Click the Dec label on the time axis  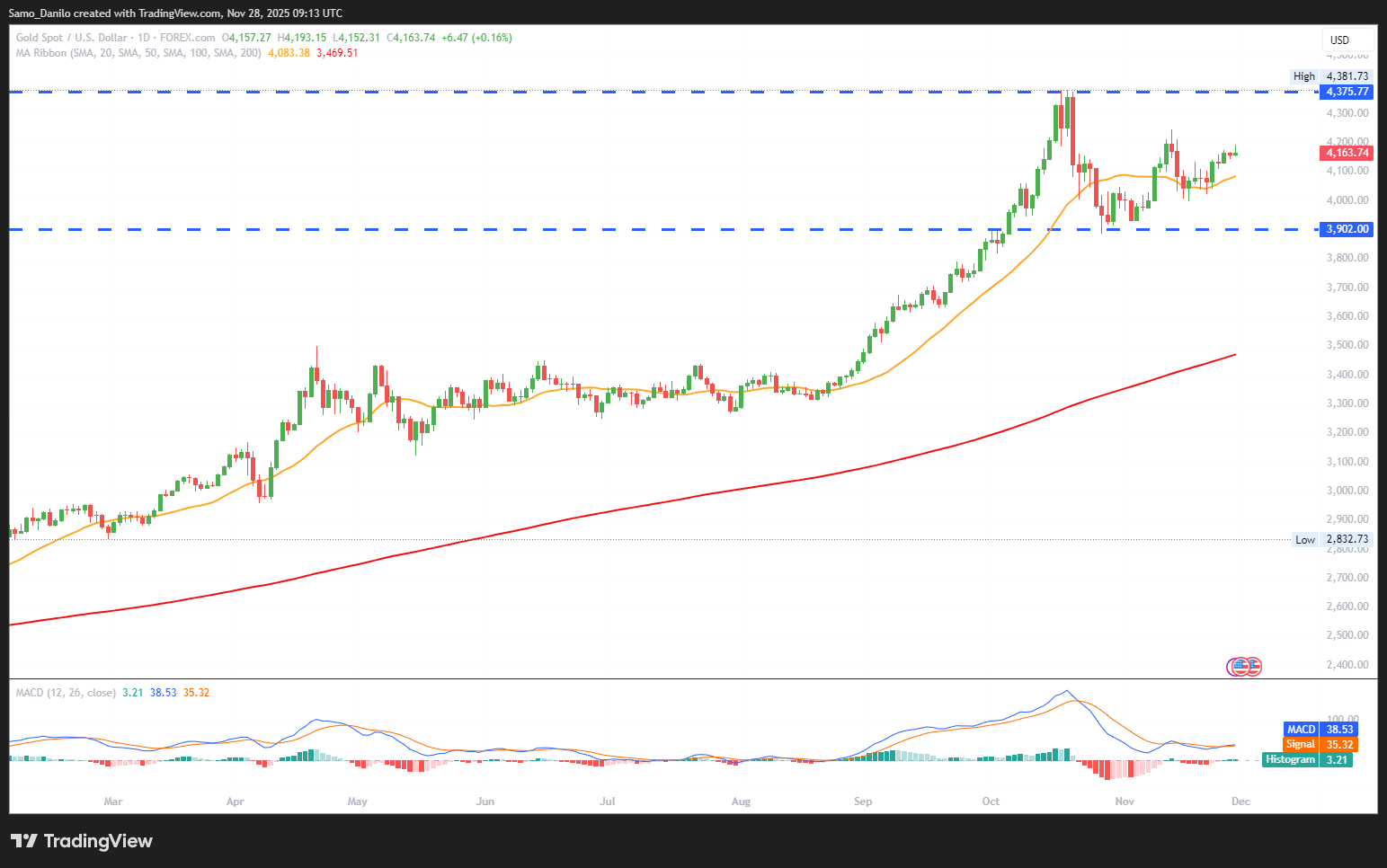pos(1240,802)
